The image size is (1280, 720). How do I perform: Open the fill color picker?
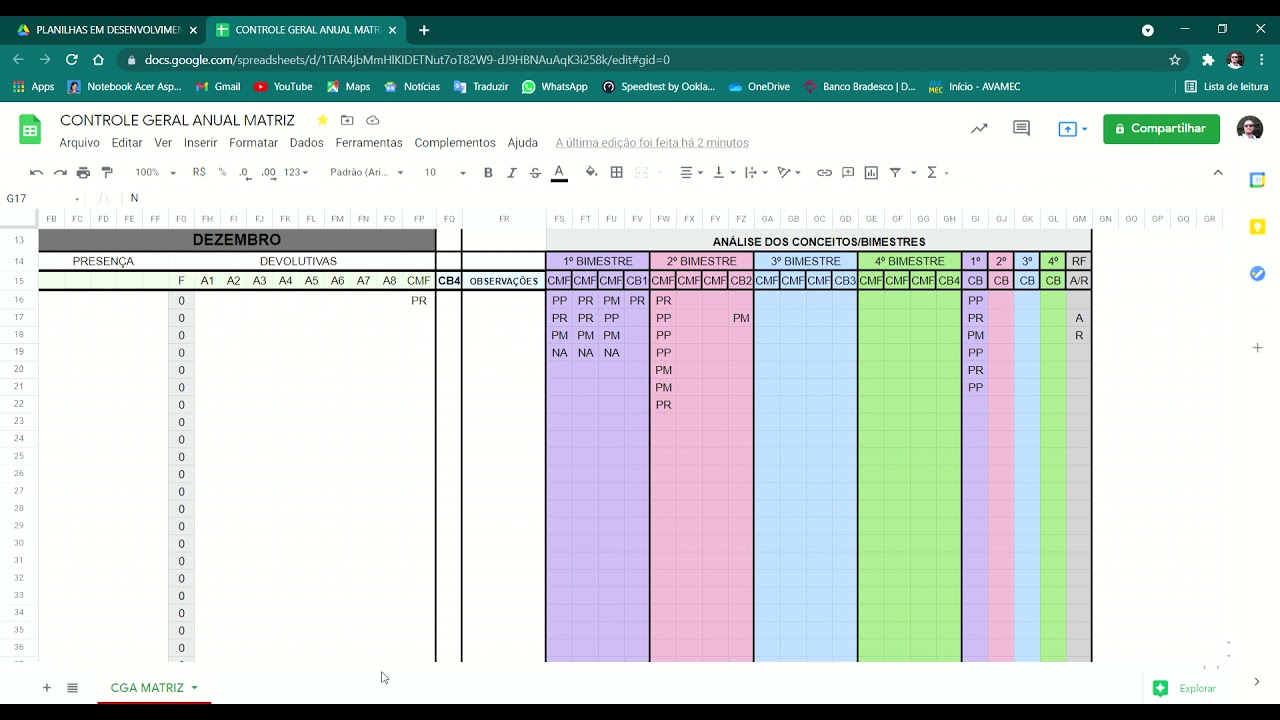[591, 173]
